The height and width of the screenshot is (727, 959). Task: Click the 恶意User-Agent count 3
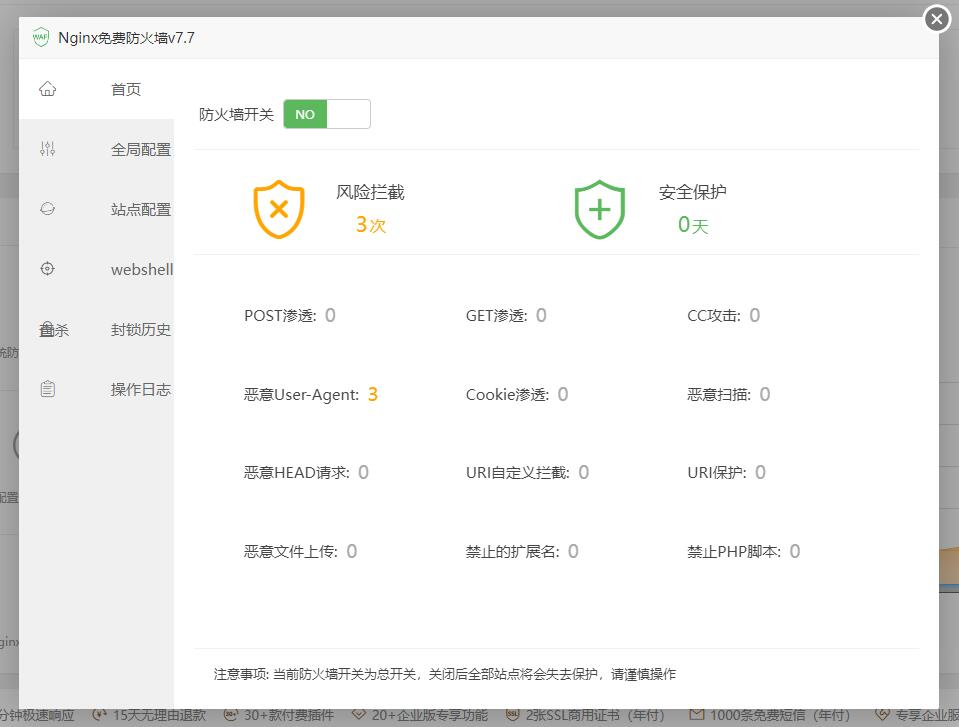[372, 394]
